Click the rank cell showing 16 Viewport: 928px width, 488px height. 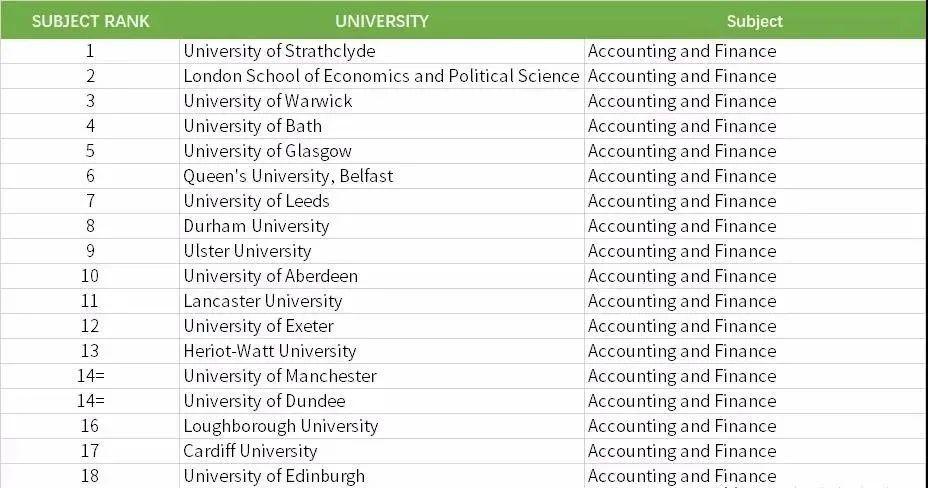coord(90,426)
